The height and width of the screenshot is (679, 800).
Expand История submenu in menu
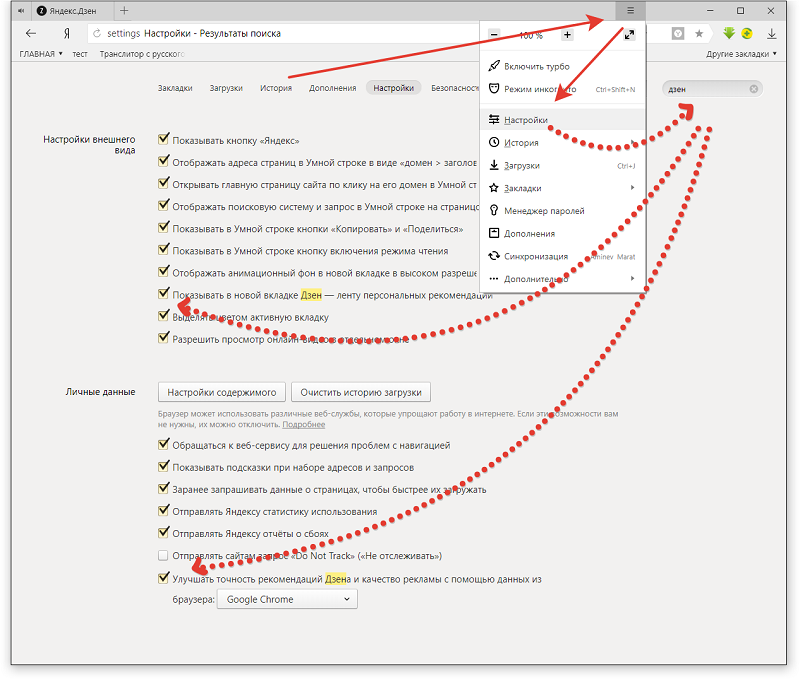pos(563,143)
